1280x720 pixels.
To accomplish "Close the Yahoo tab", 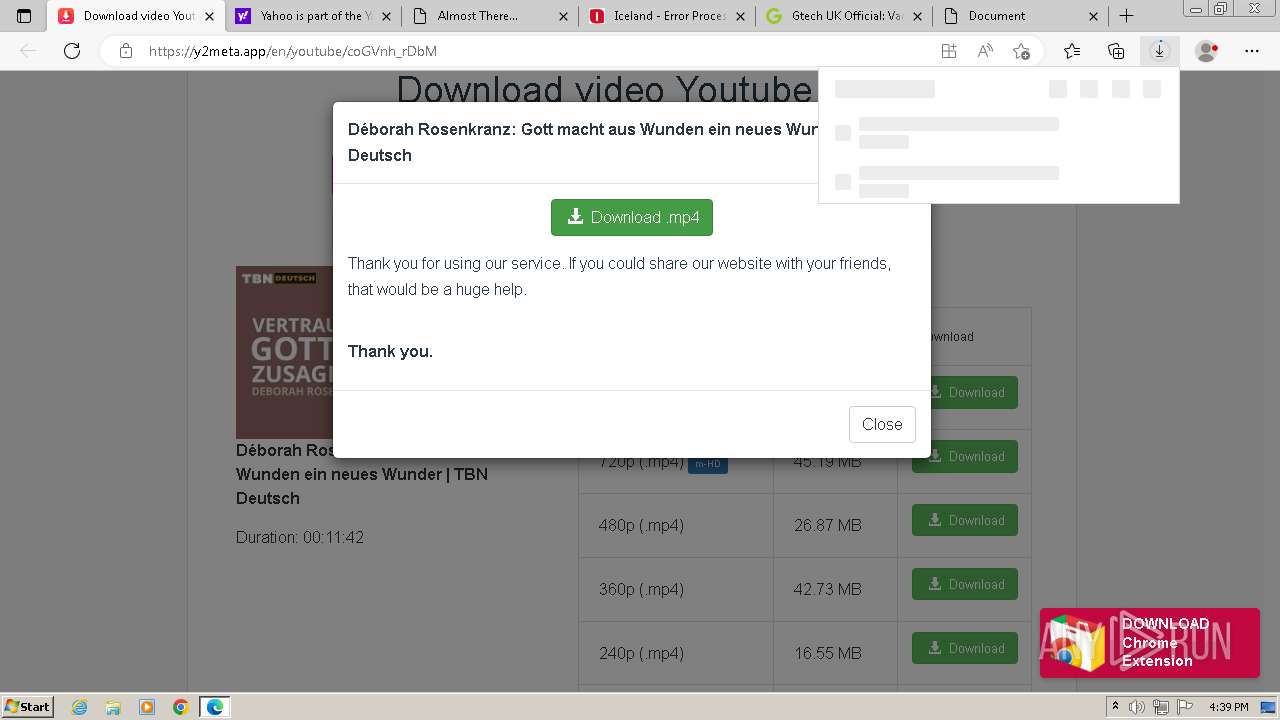I will point(387,16).
